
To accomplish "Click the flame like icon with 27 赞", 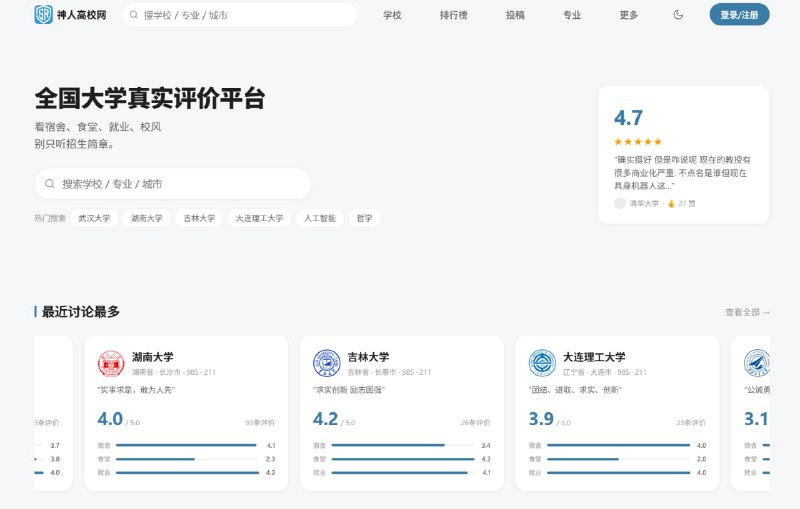I will tap(671, 203).
